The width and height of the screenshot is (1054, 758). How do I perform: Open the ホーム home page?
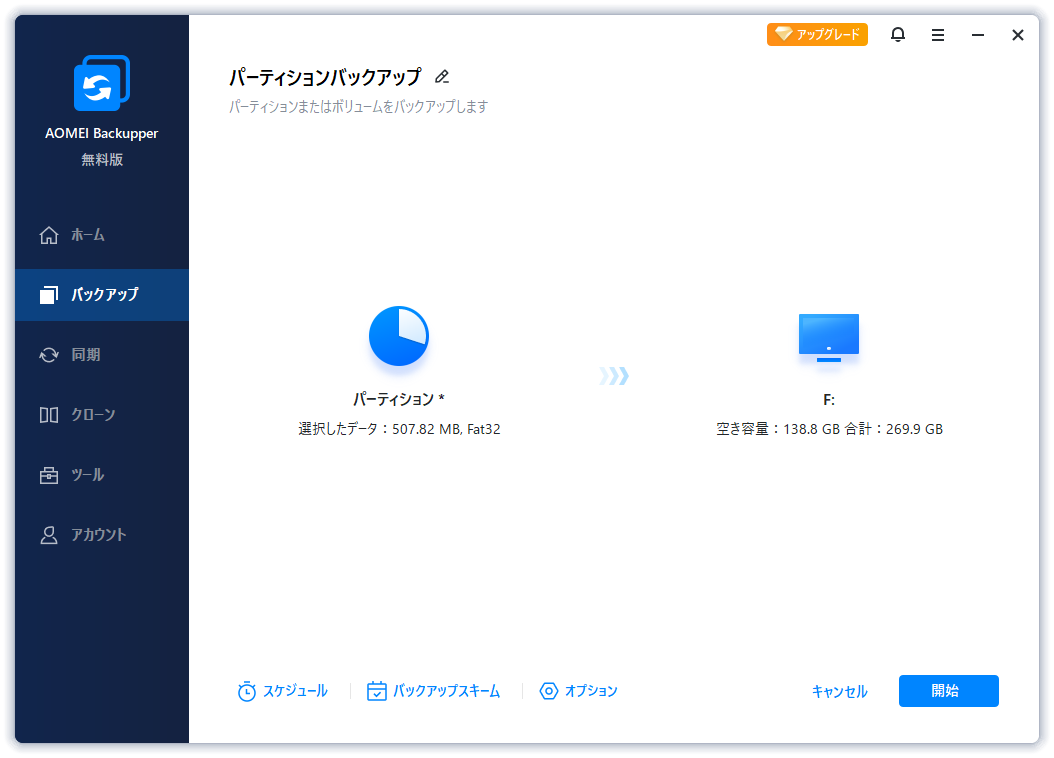pyautogui.click(x=102, y=235)
